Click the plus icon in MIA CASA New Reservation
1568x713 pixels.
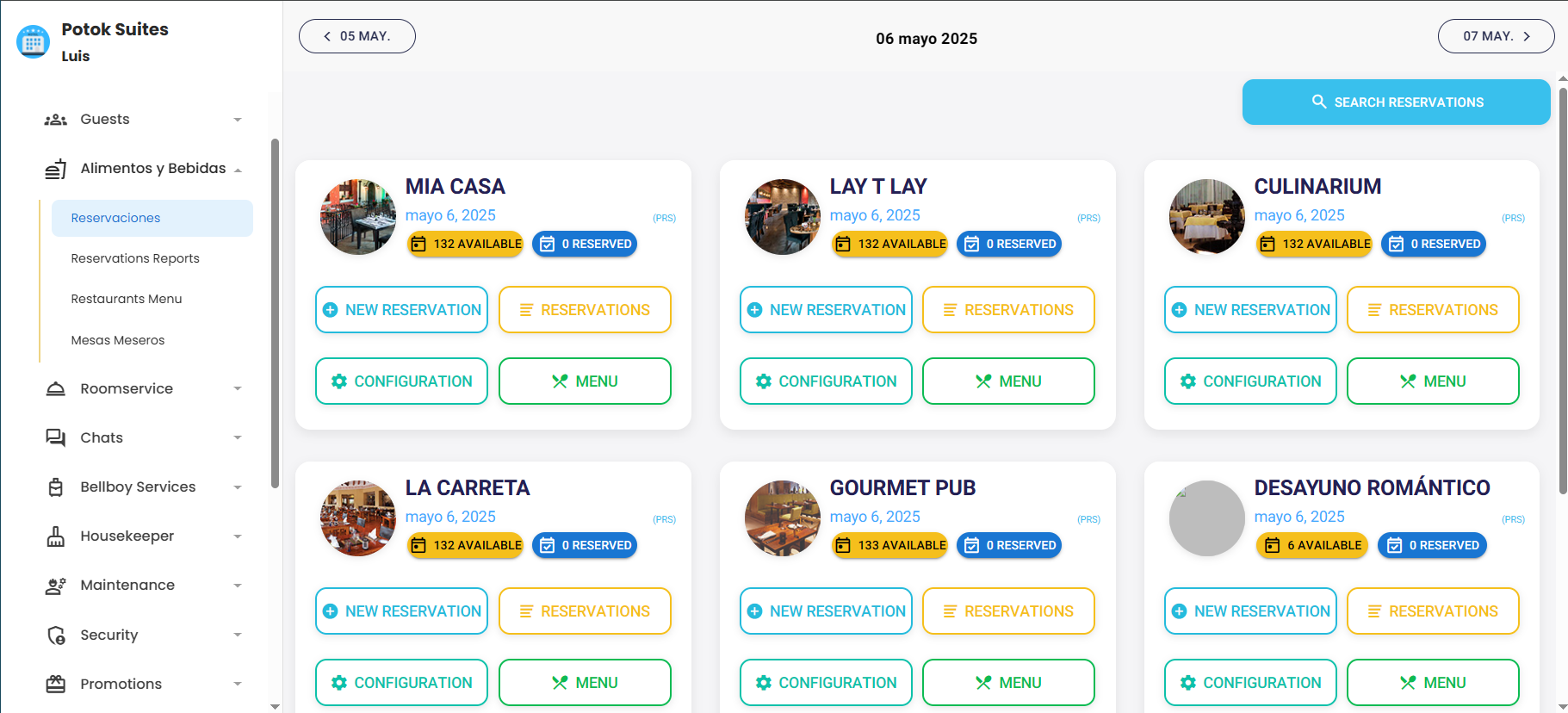coord(330,310)
